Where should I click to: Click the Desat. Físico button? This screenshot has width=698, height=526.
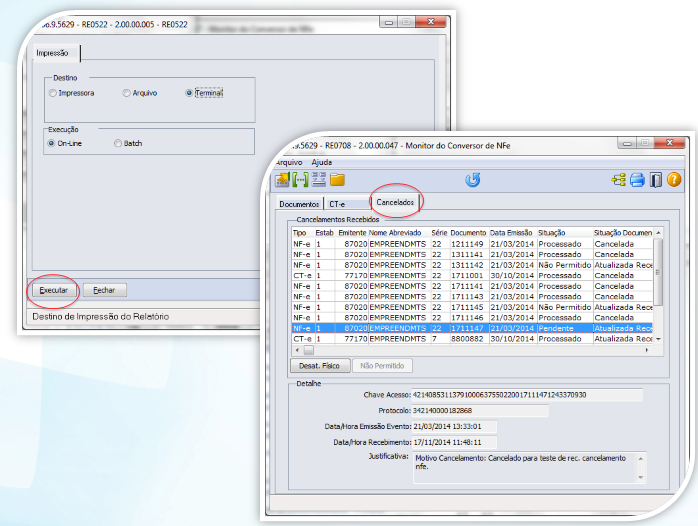click(x=320, y=366)
